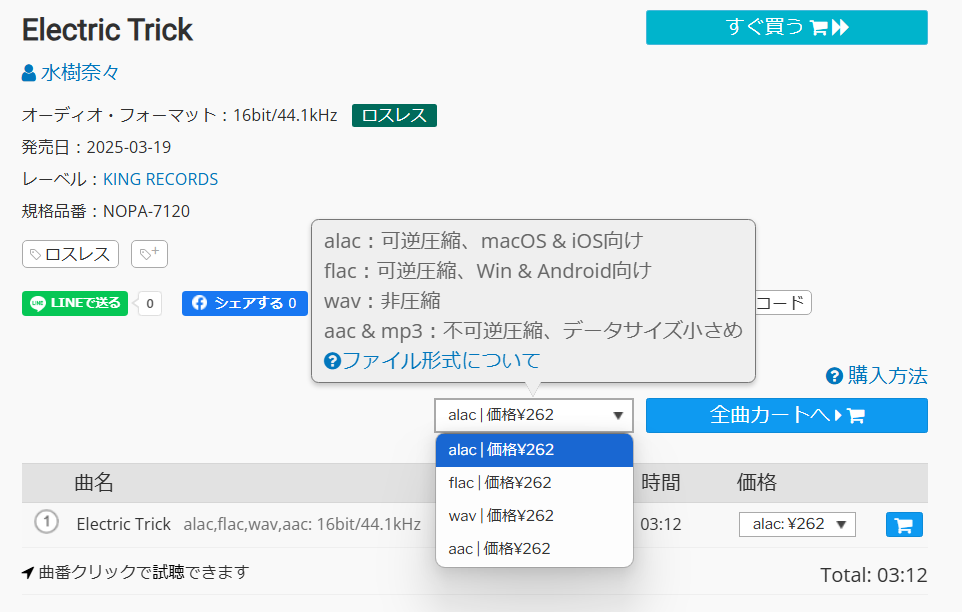Expand the album format dropdown alac 価格¥262
Viewport: 962px width, 612px height.
click(x=534, y=415)
